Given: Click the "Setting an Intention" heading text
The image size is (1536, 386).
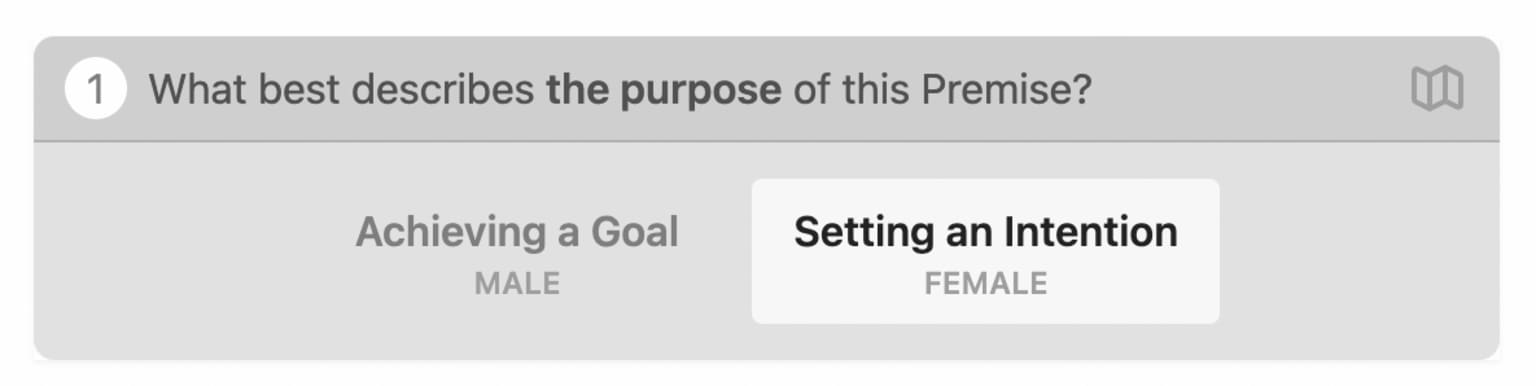Looking at the screenshot, I should [985, 232].
